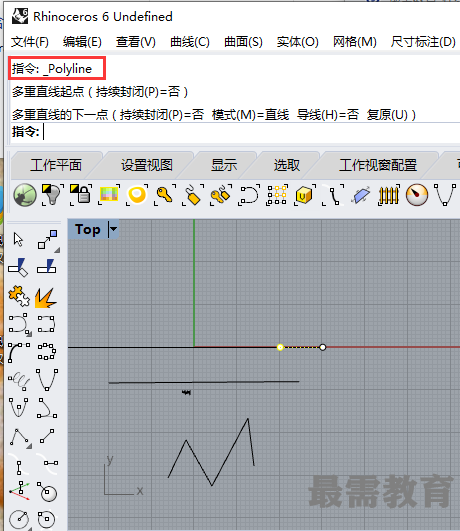Select the helix spiral curve tool
This screenshot has height=531, width=460.
19,380
